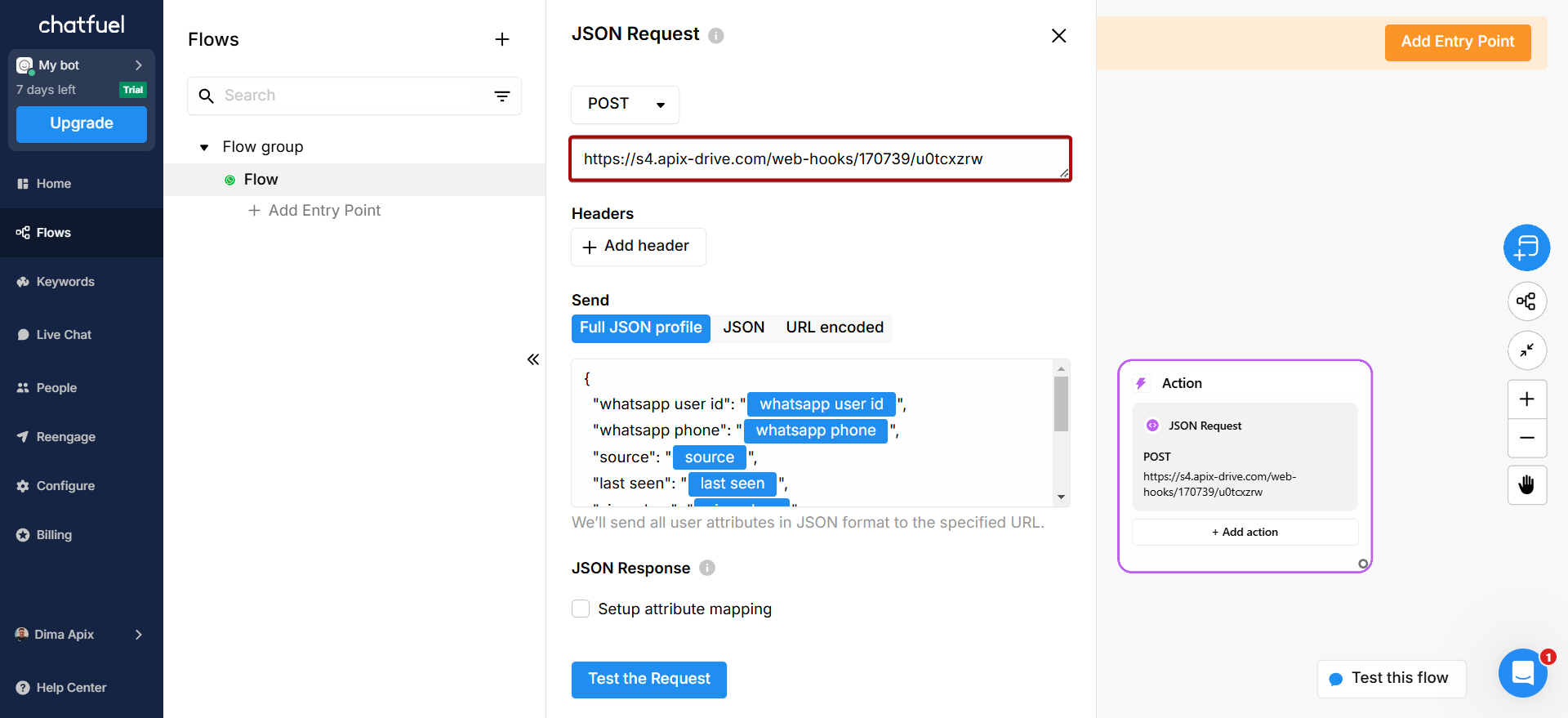
Task: Close the JSON Request panel
Action: click(x=1059, y=36)
